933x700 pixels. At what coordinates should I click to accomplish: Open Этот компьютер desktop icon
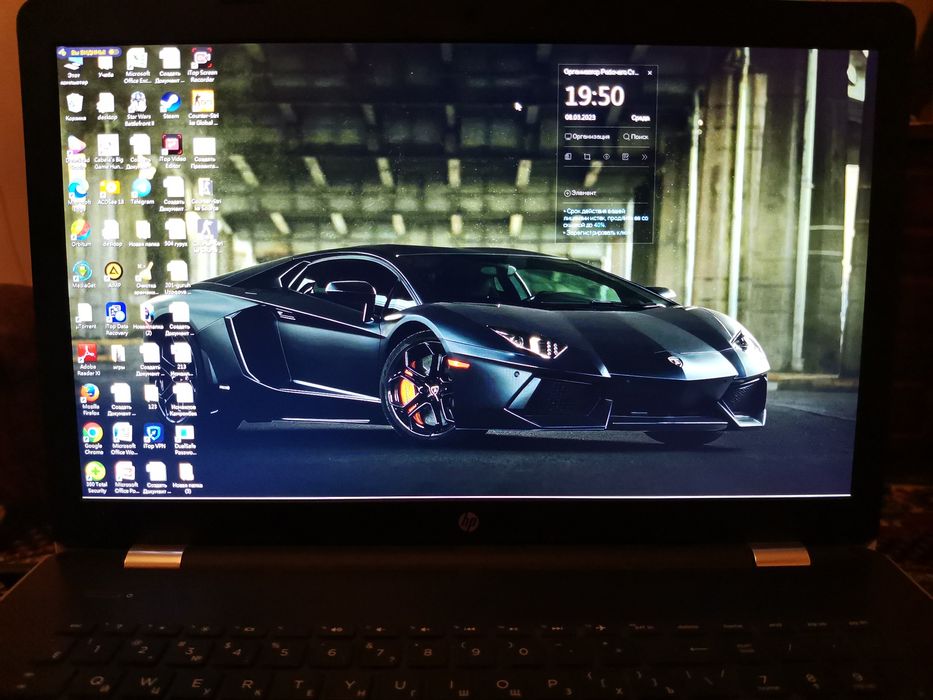tap(74, 70)
